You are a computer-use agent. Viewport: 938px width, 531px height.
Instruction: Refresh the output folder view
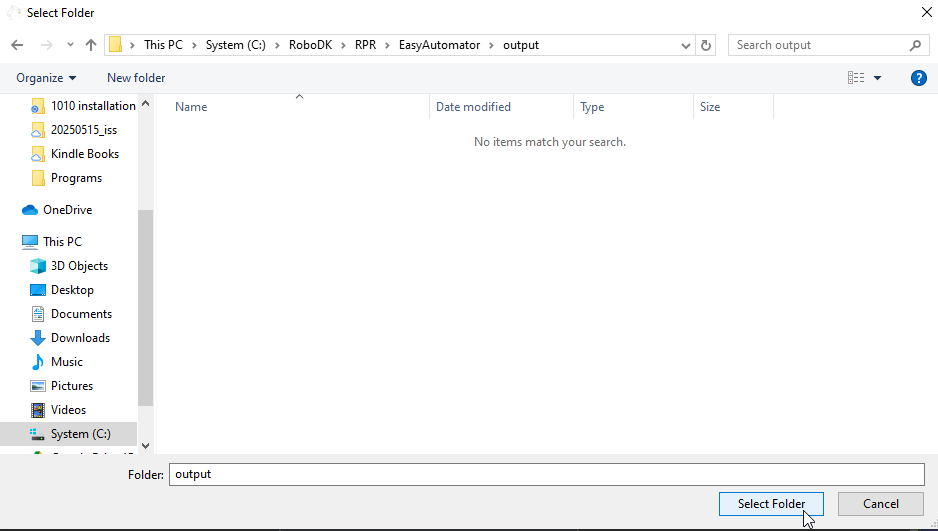(x=707, y=45)
